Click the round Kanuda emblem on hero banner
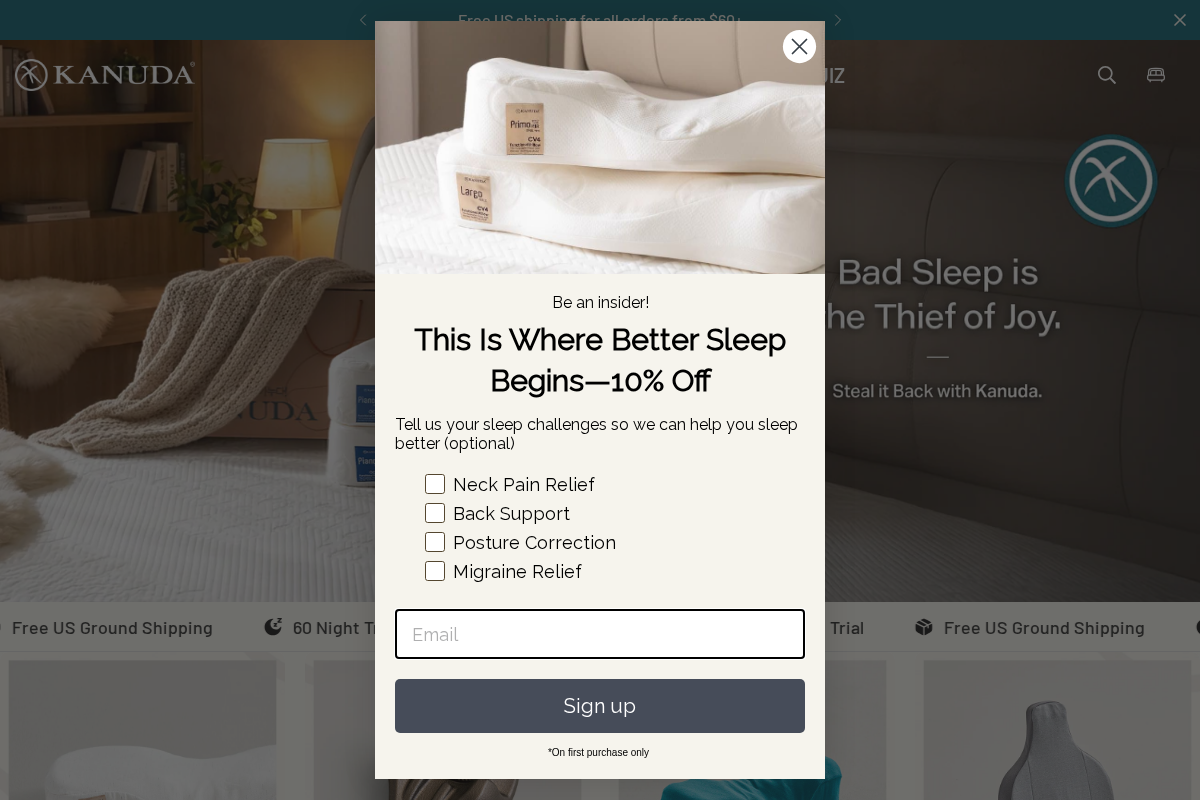Image resolution: width=1200 pixels, height=800 pixels. pyautogui.click(x=1111, y=181)
